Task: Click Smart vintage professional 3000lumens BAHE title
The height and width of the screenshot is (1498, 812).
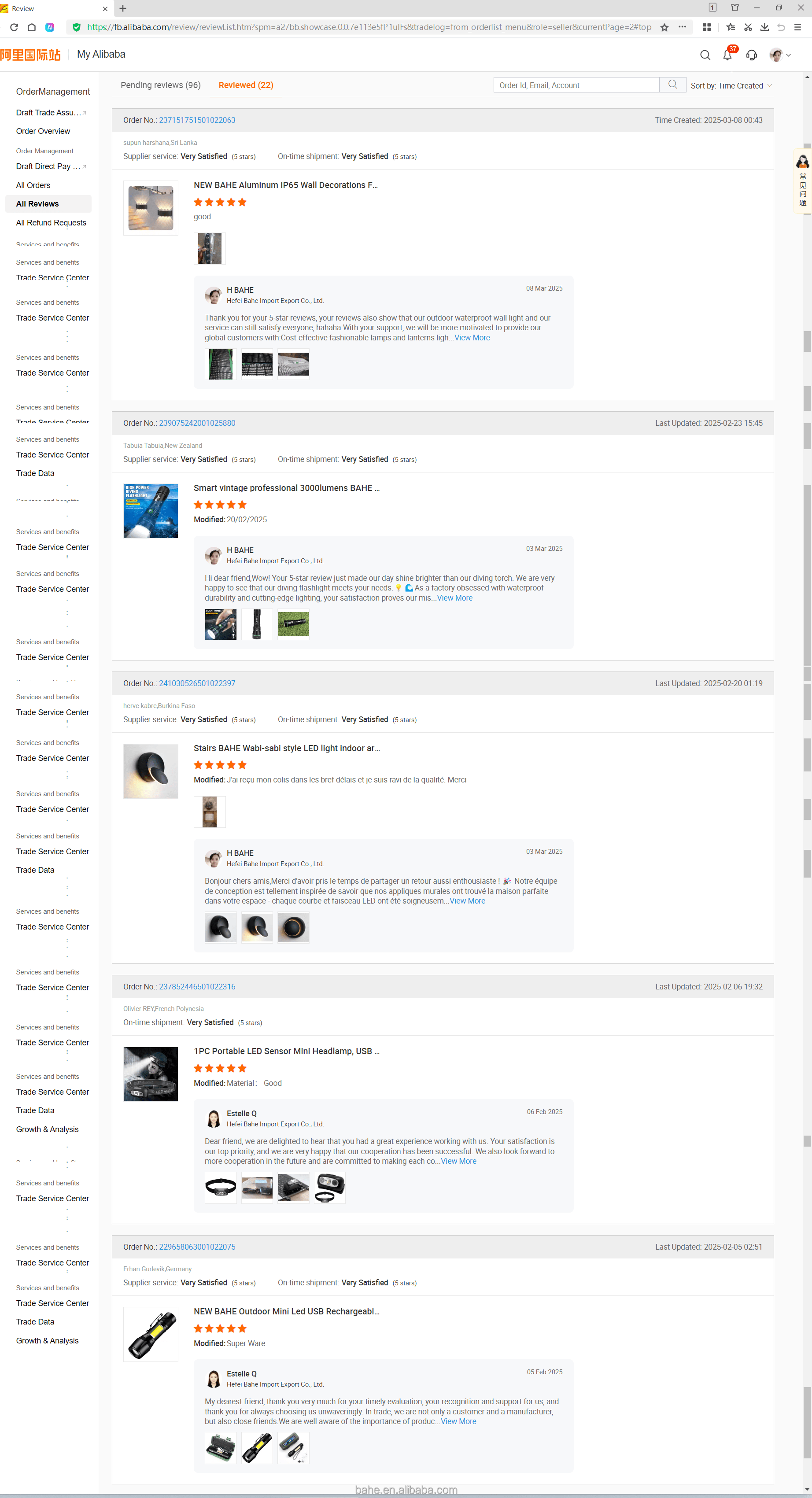Action: (x=287, y=488)
